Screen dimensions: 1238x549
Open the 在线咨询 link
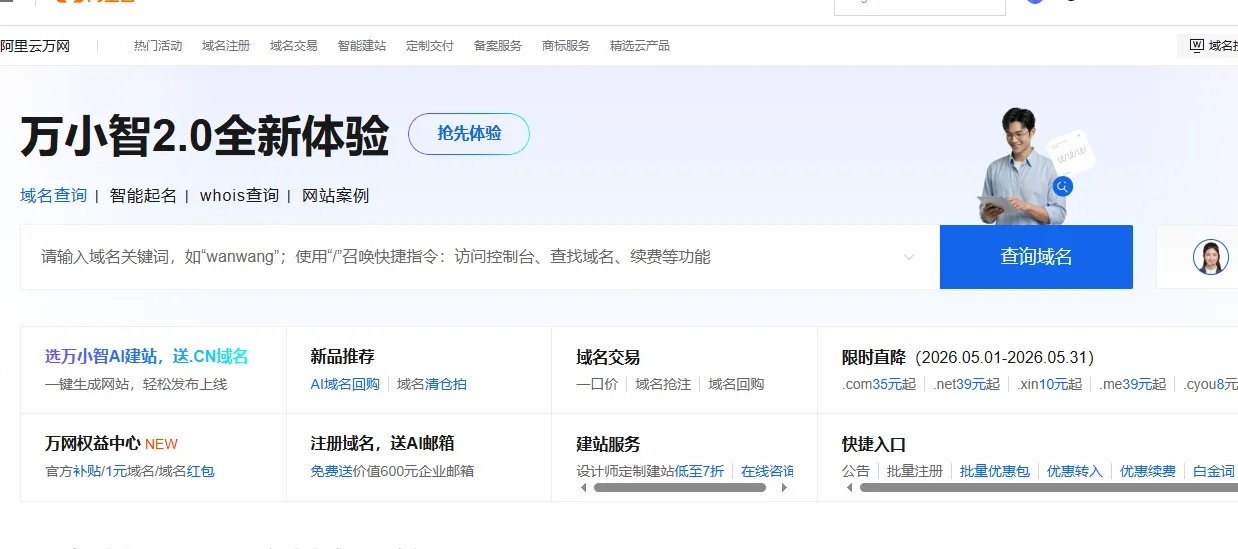(768, 471)
